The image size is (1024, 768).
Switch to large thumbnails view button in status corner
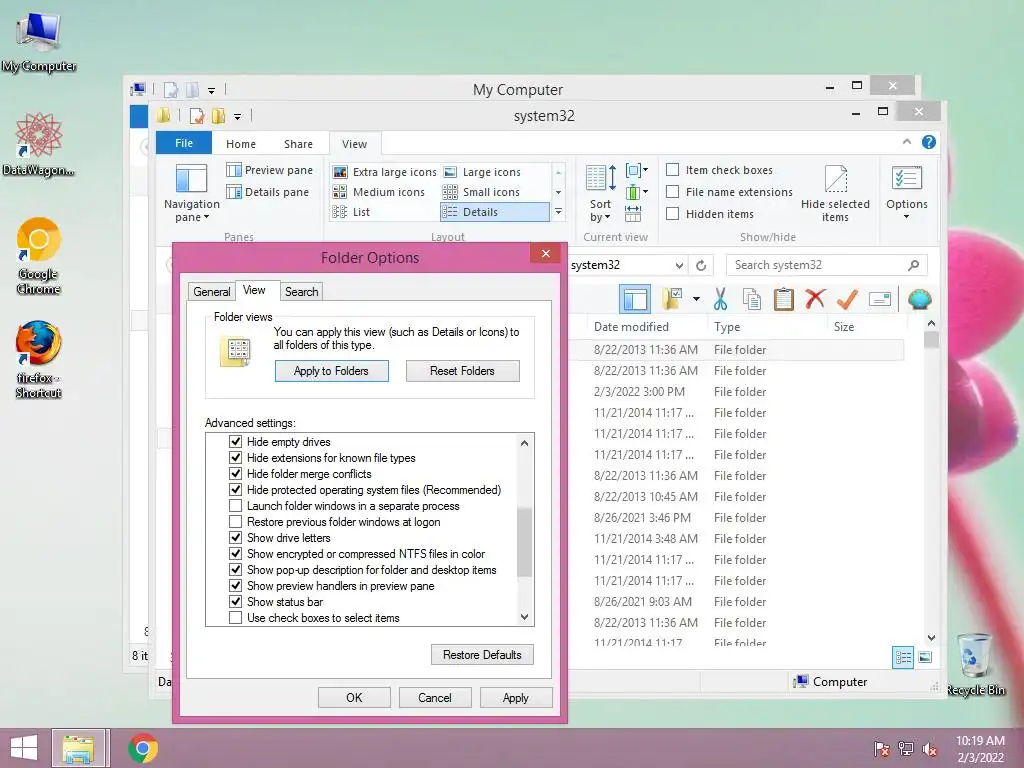click(x=925, y=658)
